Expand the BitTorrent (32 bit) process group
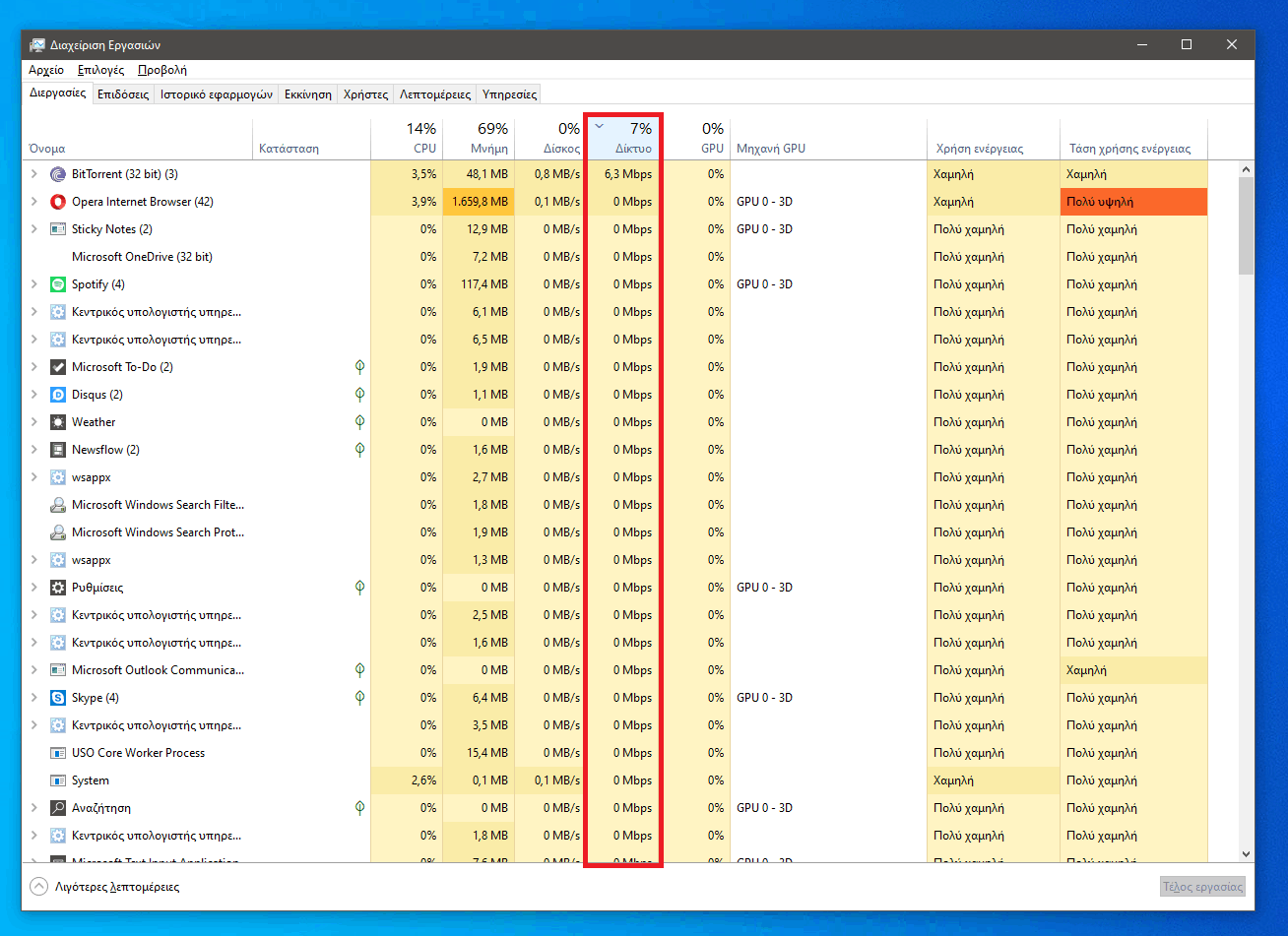Viewport: 1288px width, 936px height. 34,174
